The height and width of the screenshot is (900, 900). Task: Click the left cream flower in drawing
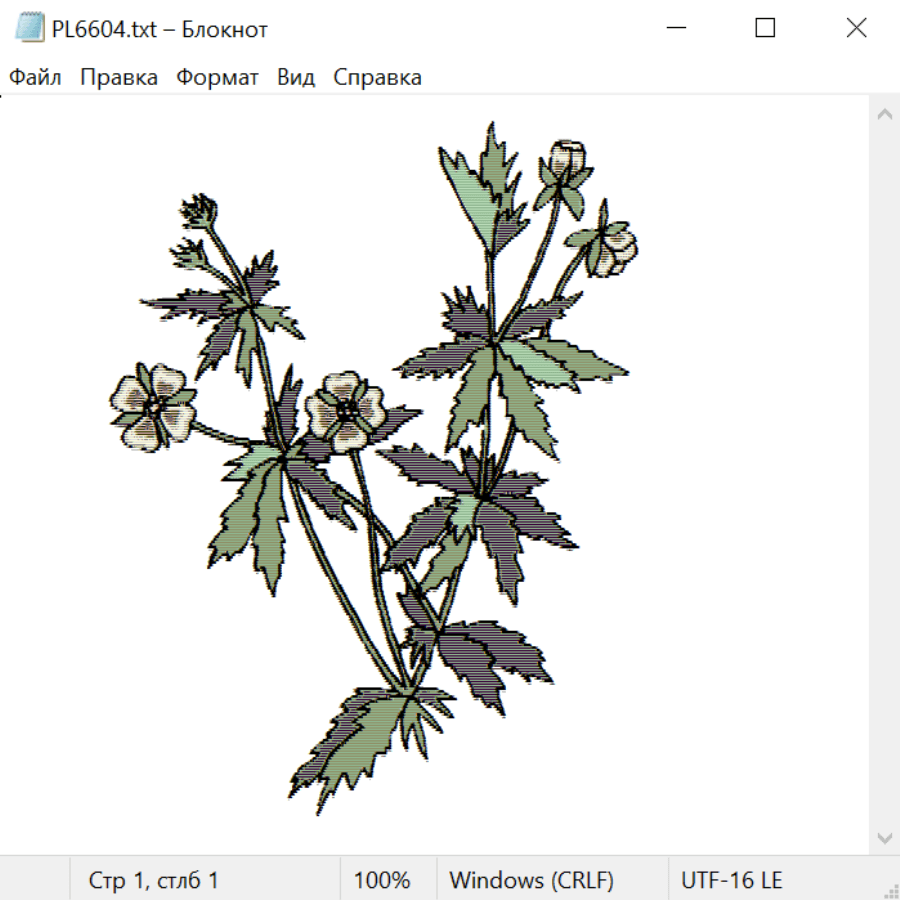pos(153,406)
